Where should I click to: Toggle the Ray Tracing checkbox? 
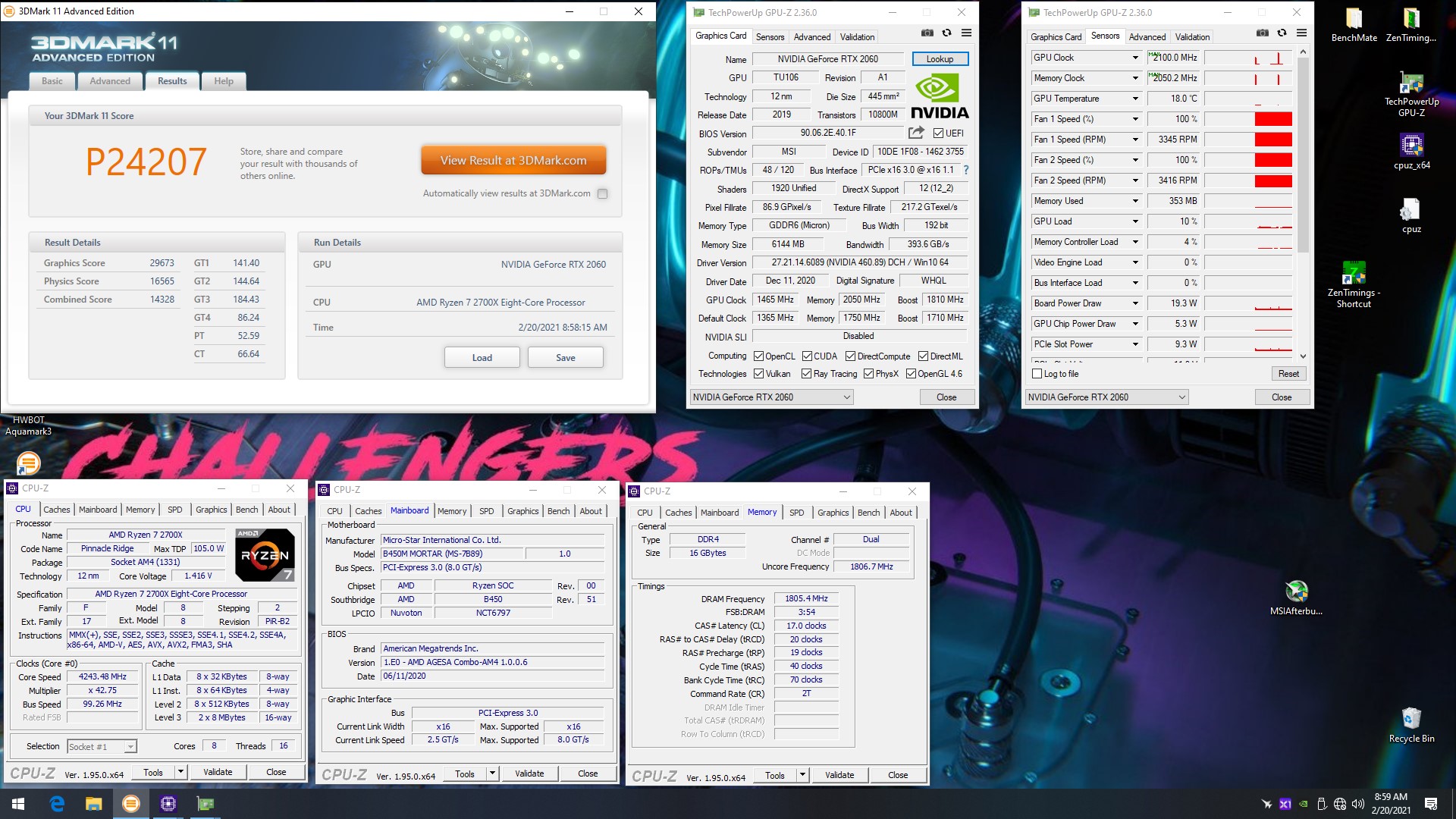point(805,374)
